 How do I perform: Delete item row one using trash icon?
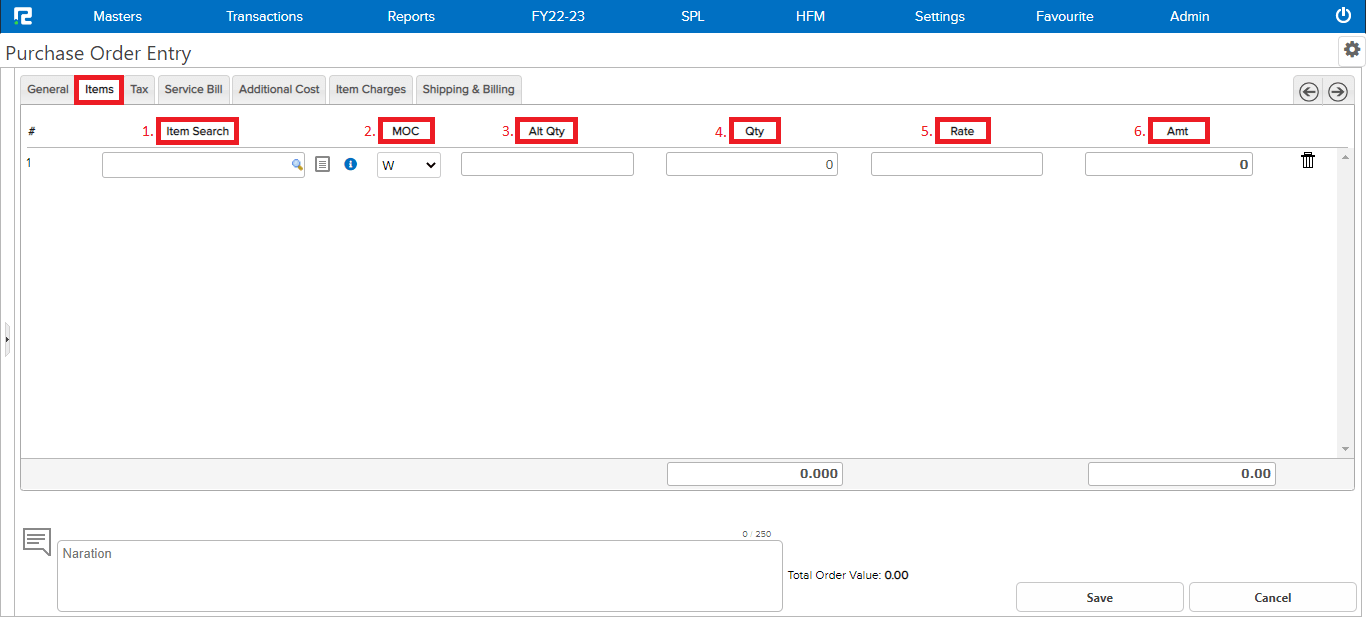tap(1307, 159)
